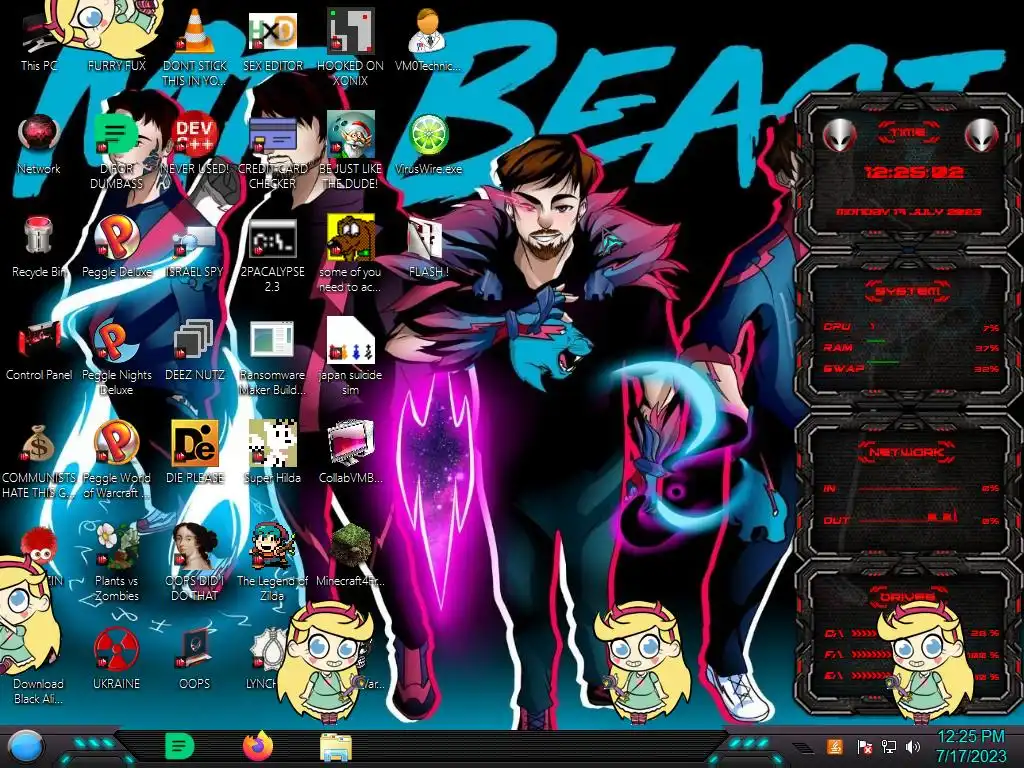This screenshot has height=768, width=1024.
Task: Open the Network desktop icon
Action: (39, 144)
